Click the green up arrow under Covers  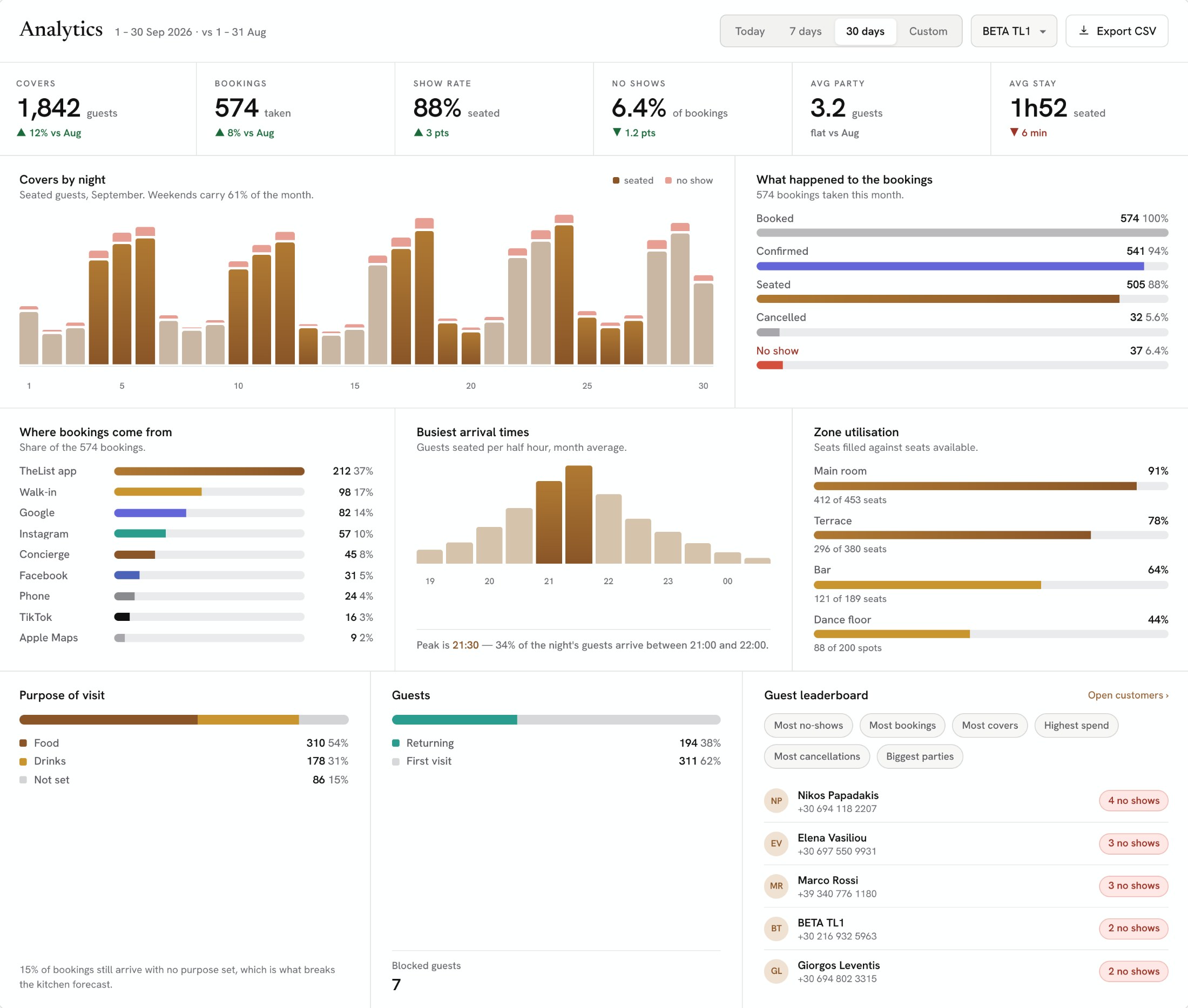pos(21,133)
